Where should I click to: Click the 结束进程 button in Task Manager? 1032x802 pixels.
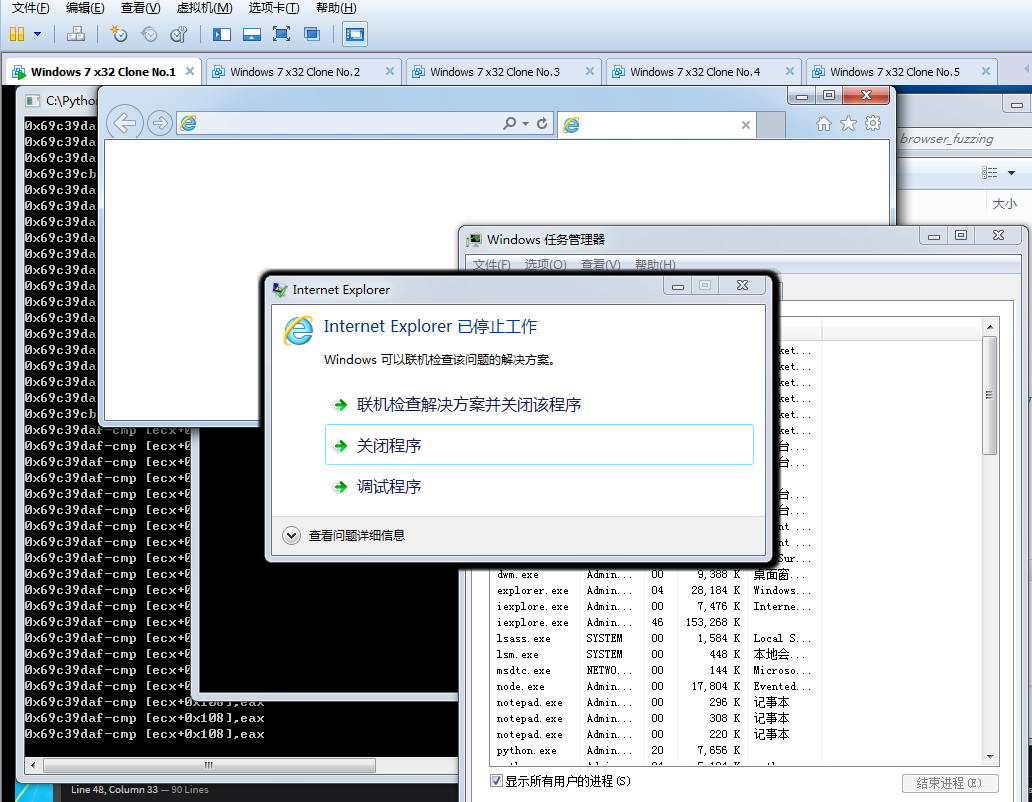point(950,783)
